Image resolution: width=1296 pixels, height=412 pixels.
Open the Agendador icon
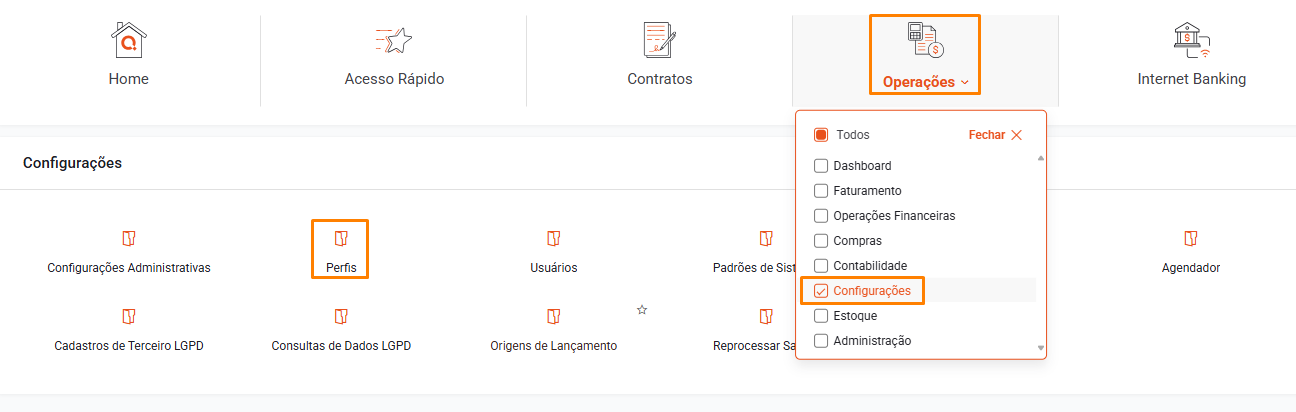[x=1191, y=238]
